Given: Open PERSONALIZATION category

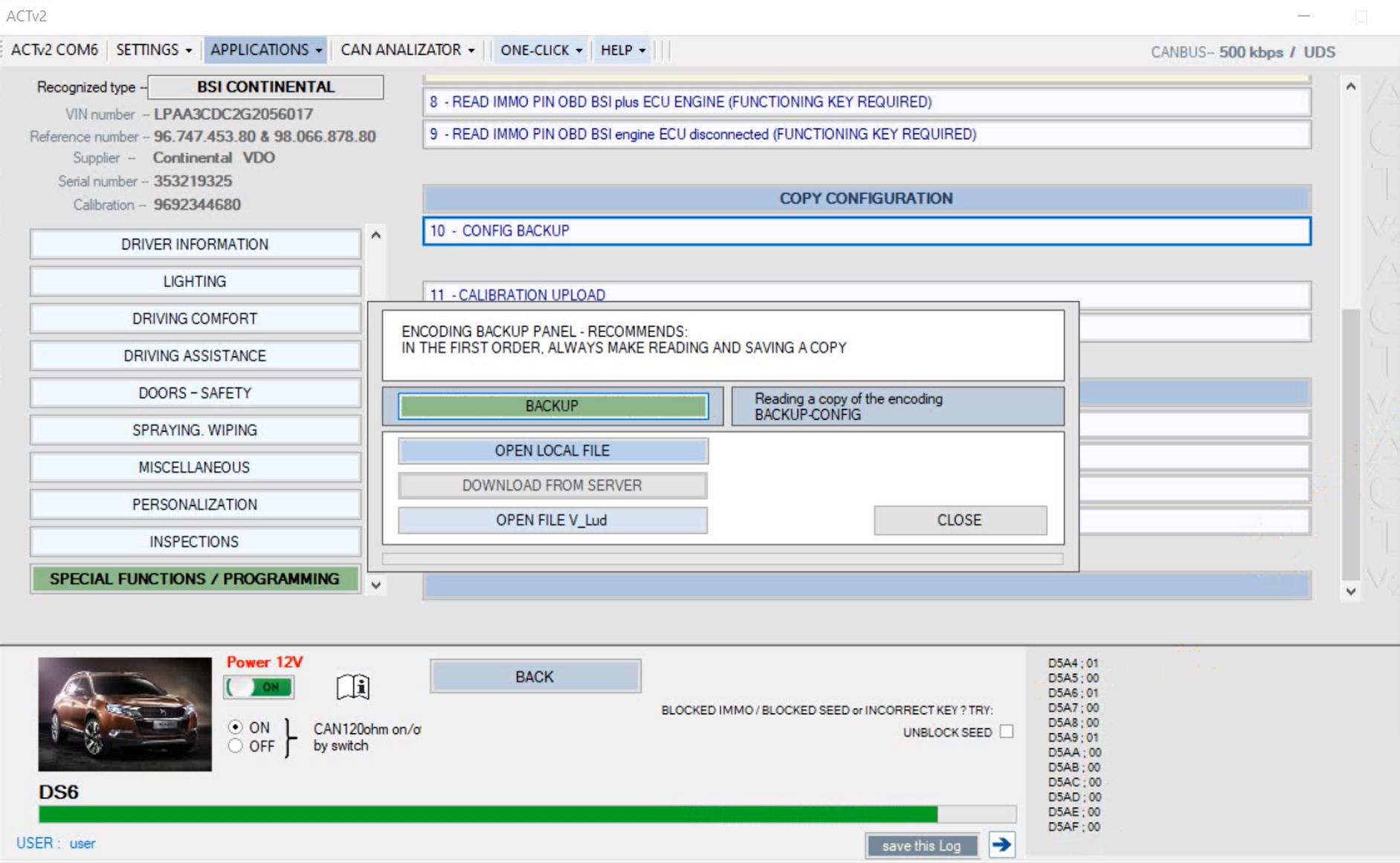Looking at the screenshot, I should pyautogui.click(x=195, y=505).
